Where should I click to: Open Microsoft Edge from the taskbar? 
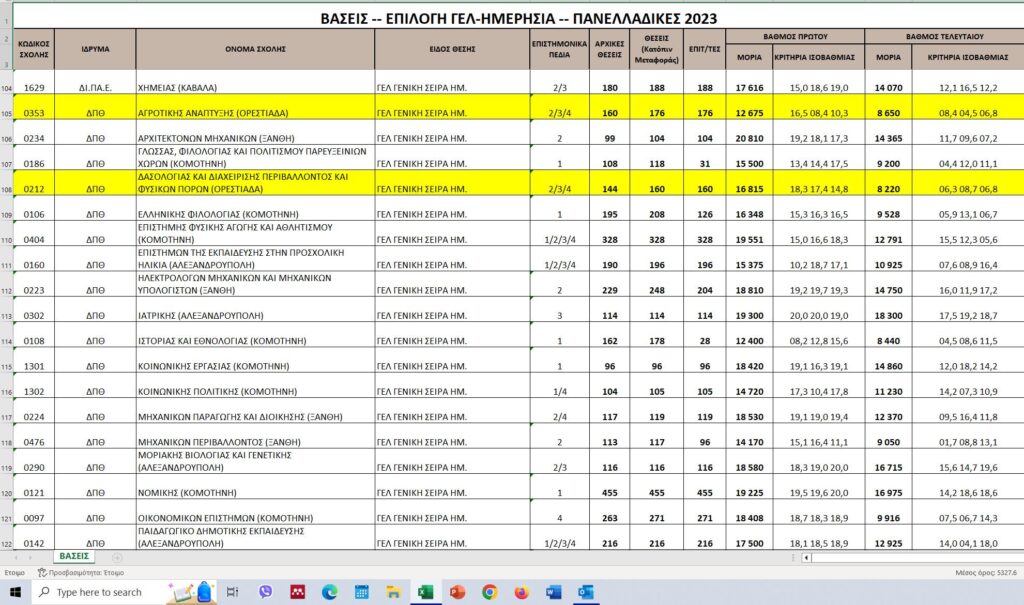(330, 592)
